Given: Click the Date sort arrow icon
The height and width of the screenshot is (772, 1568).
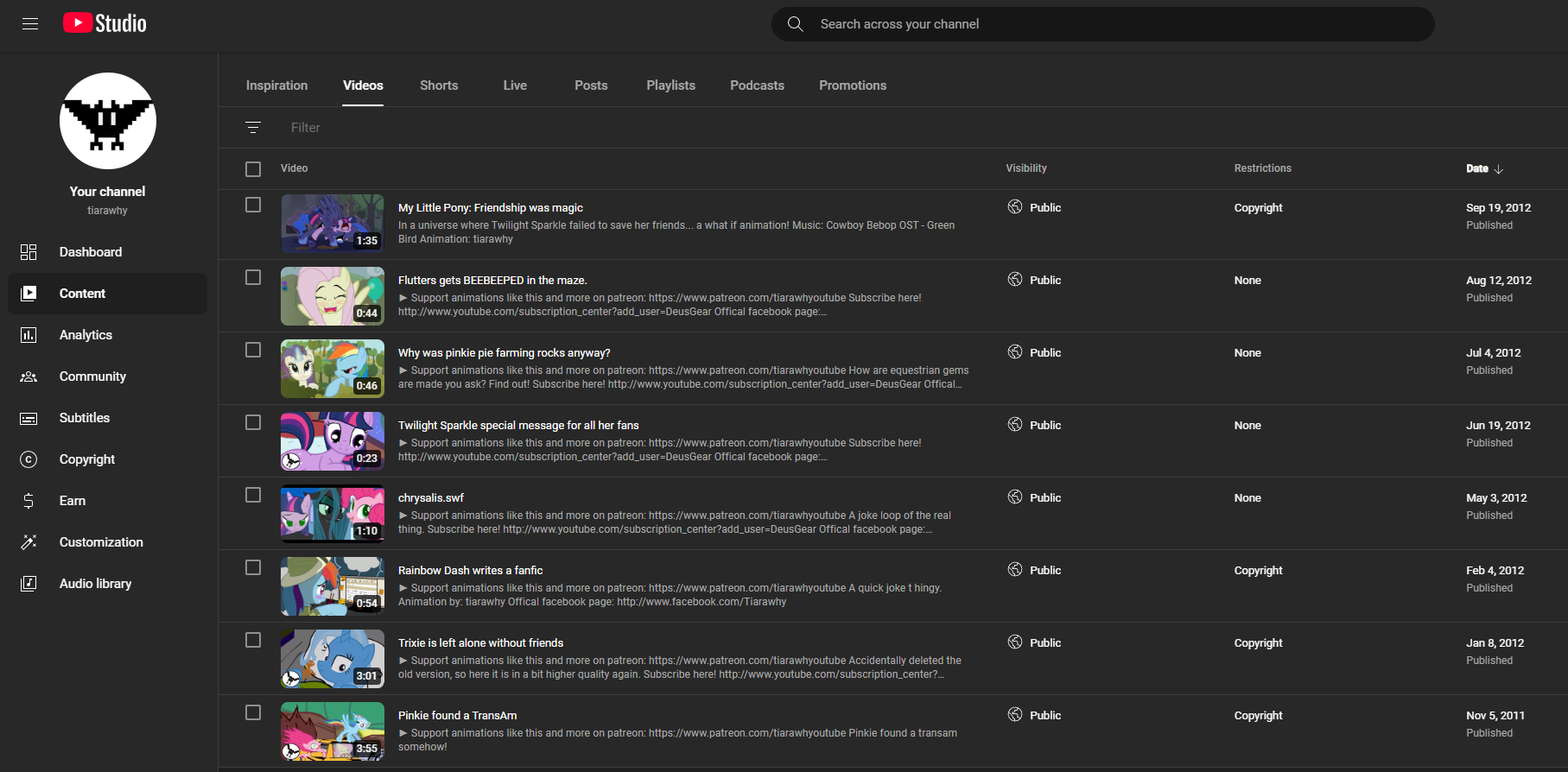Looking at the screenshot, I should (x=1499, y=169).
